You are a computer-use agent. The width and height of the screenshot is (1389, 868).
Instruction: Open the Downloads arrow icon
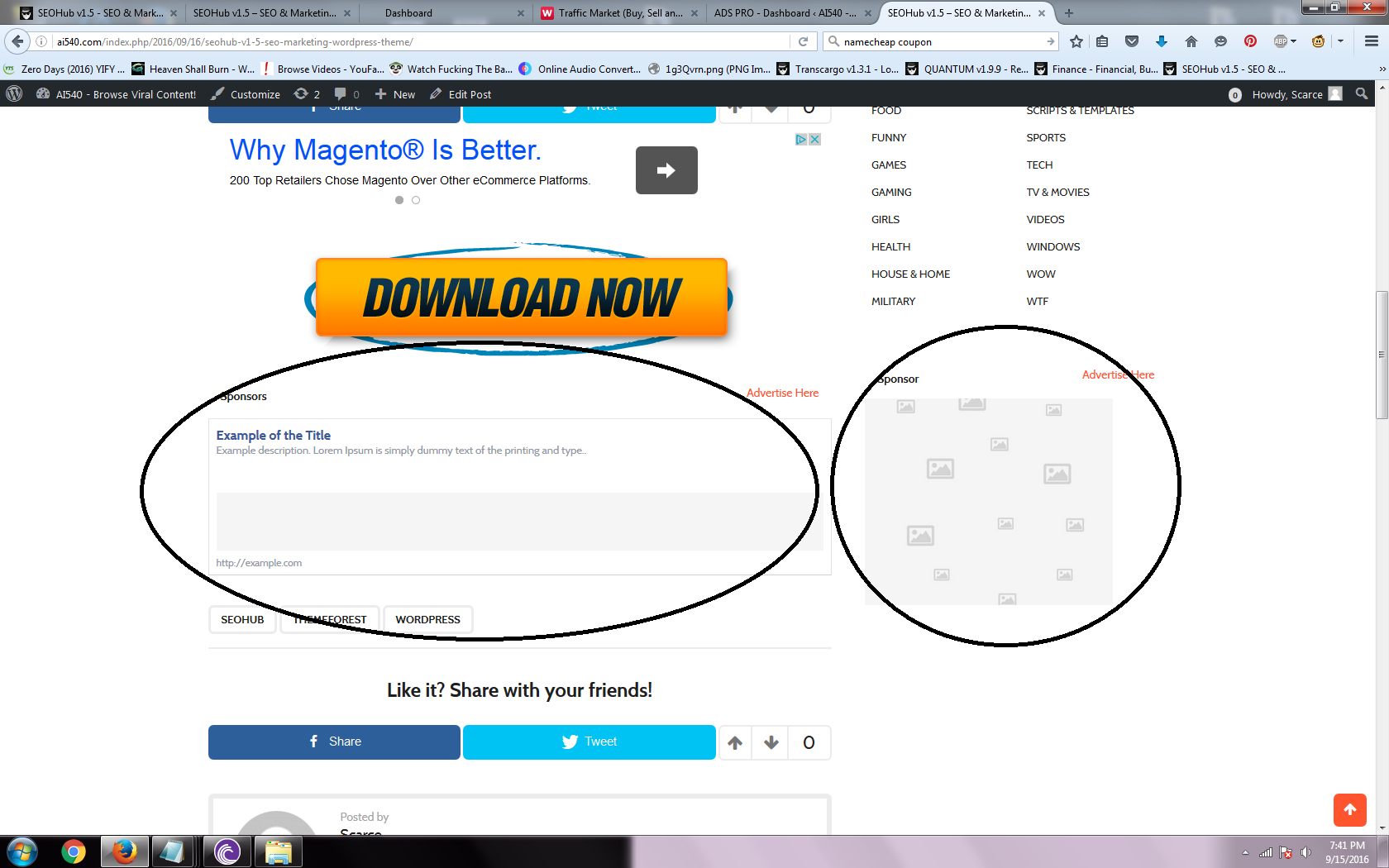[1162, 41]
